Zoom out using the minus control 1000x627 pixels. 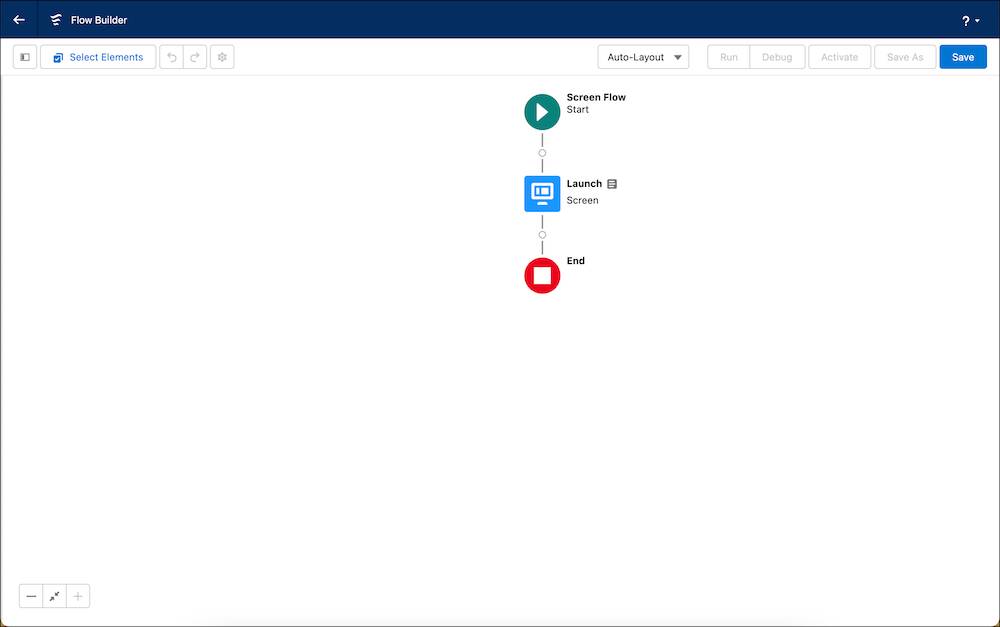pos(30,595)
